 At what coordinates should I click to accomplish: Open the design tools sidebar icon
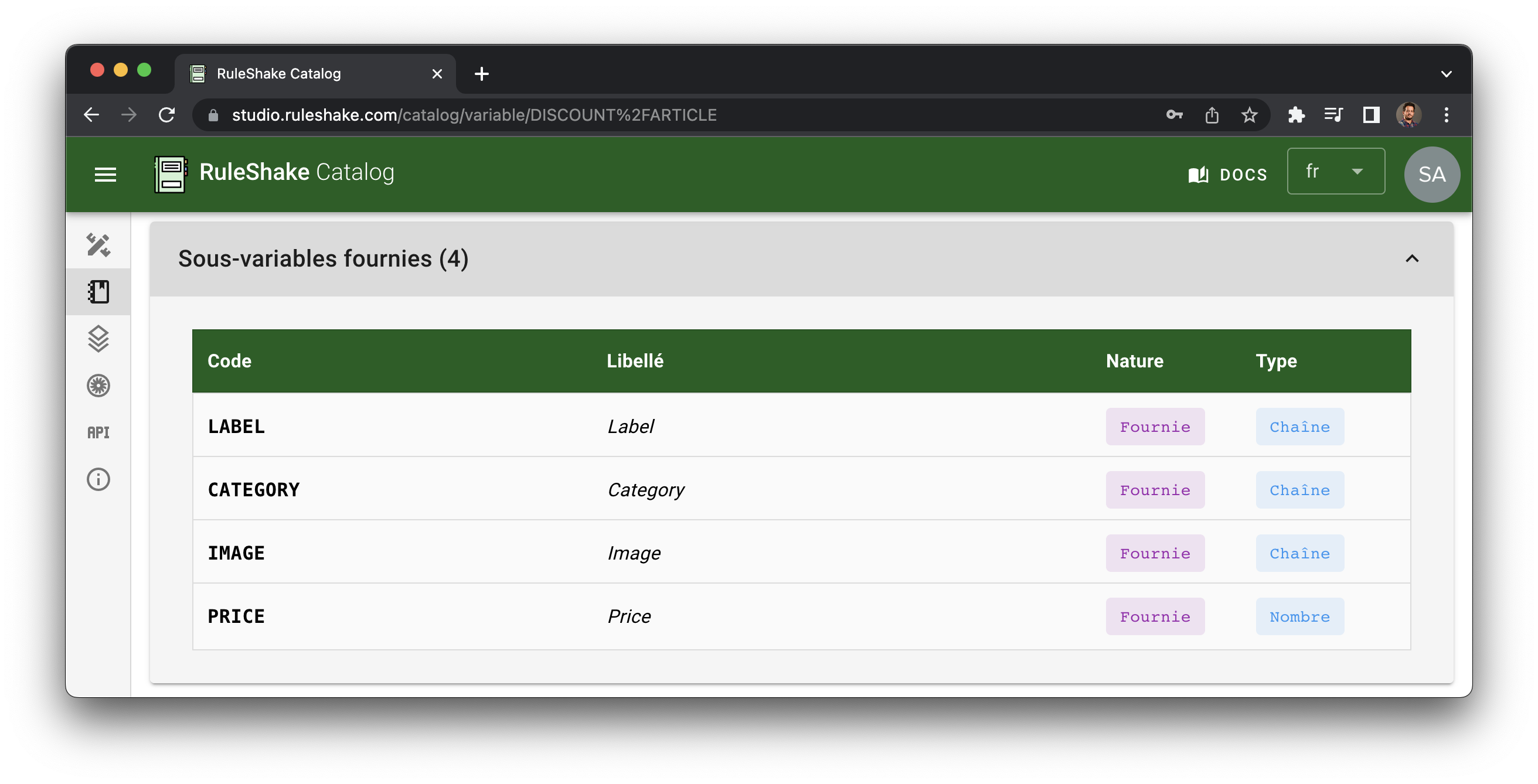tap(98, 244)
